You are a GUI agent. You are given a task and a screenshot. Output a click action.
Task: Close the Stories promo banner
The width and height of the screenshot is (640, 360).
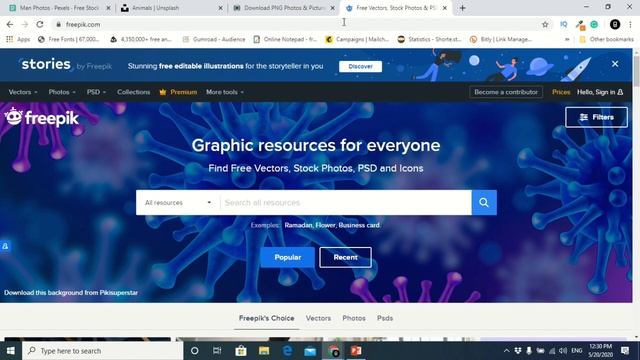point(615,64)
